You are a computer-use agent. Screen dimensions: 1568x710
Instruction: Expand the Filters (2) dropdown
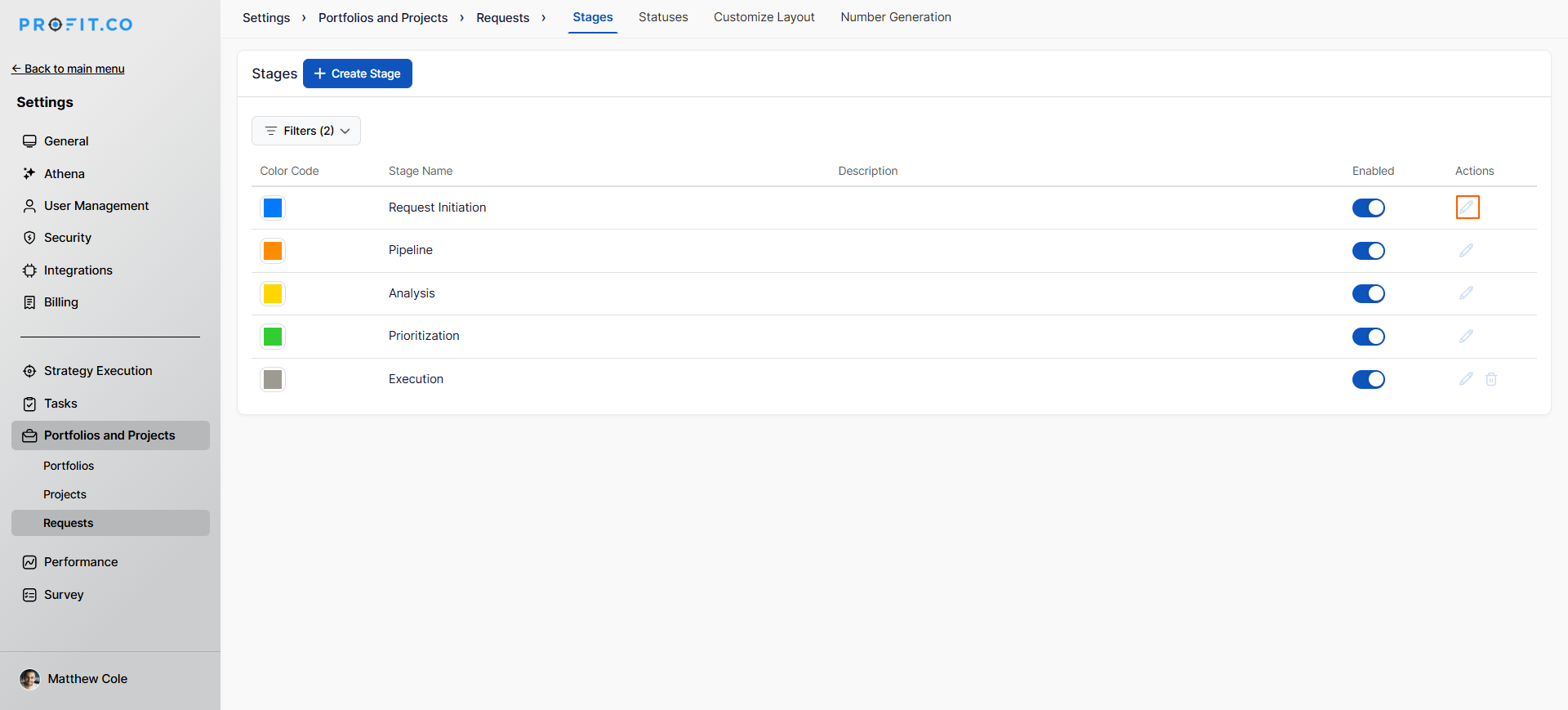click(x=306, y=131)
